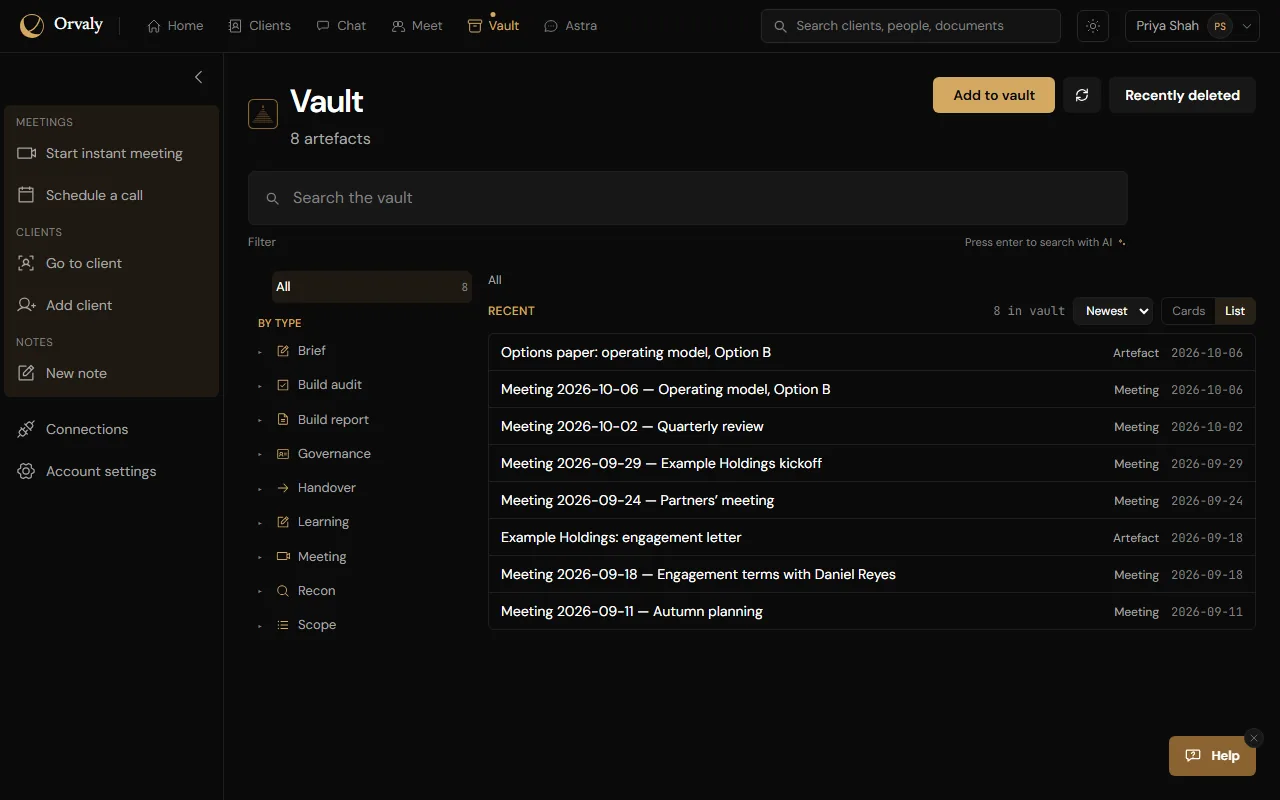Open the Clients nav tab
This screenshot has width=1280, height=800.
(260, 26)
